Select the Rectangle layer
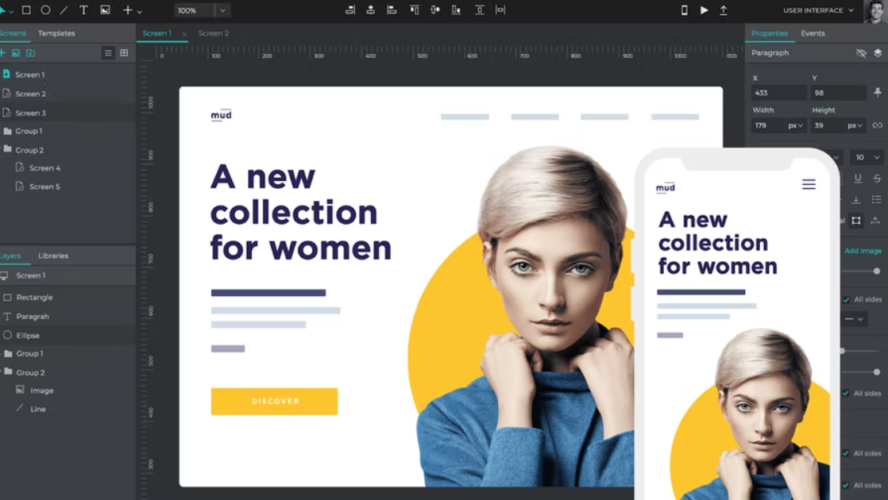The width and height of the screenshot is (888, 500). click(x=34, y=297)
